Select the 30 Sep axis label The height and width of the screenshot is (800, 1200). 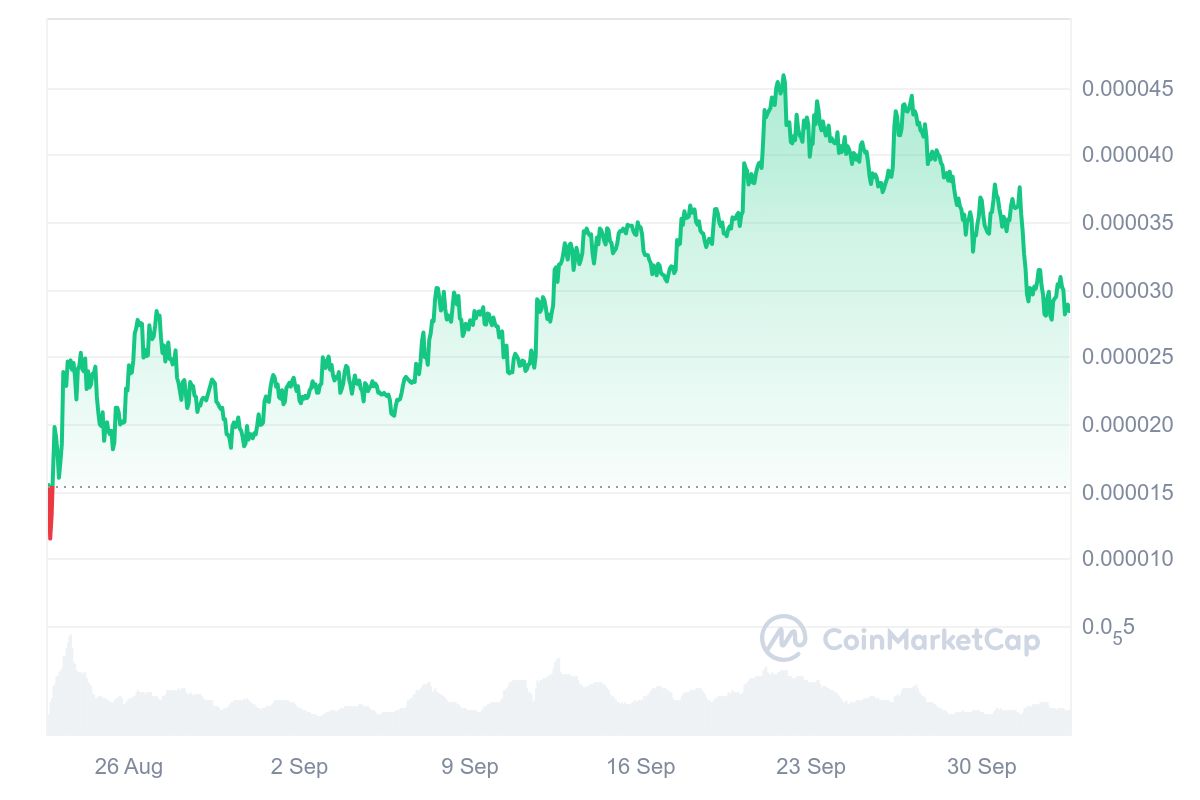[981, 767]
